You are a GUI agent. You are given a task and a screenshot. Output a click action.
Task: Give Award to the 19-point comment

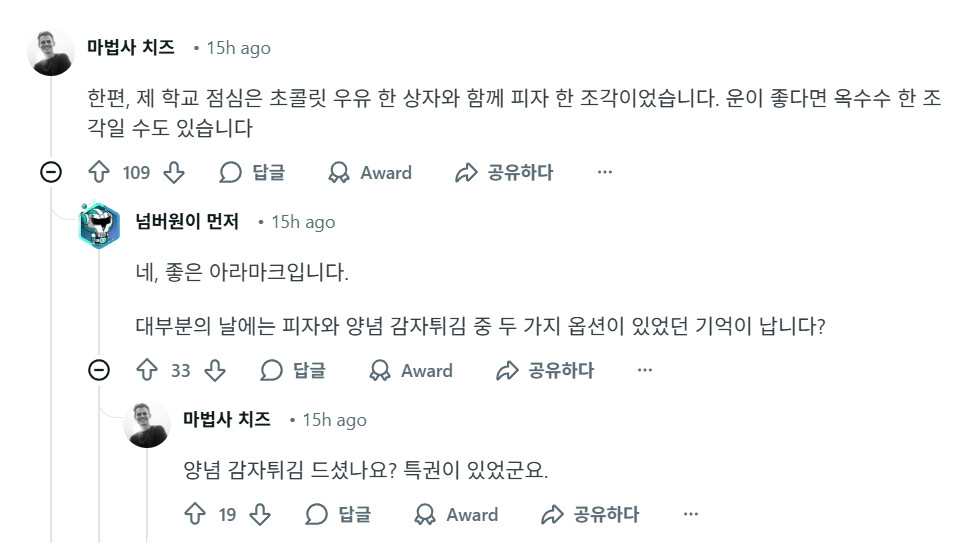coord(456,515)
